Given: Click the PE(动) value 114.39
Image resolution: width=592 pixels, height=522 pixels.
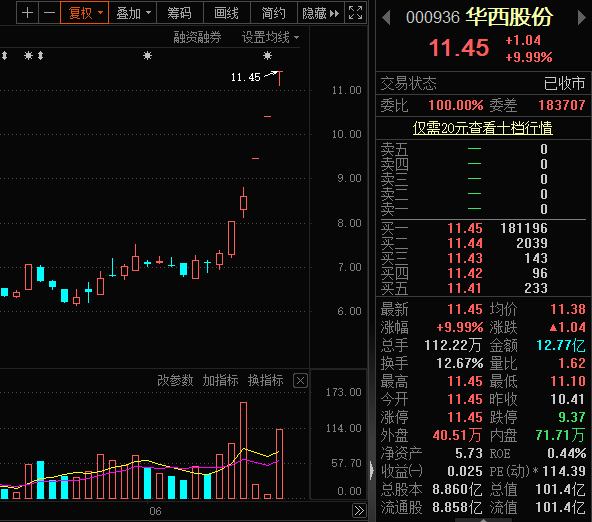Looking at the screenshot, I should point(564,471).
